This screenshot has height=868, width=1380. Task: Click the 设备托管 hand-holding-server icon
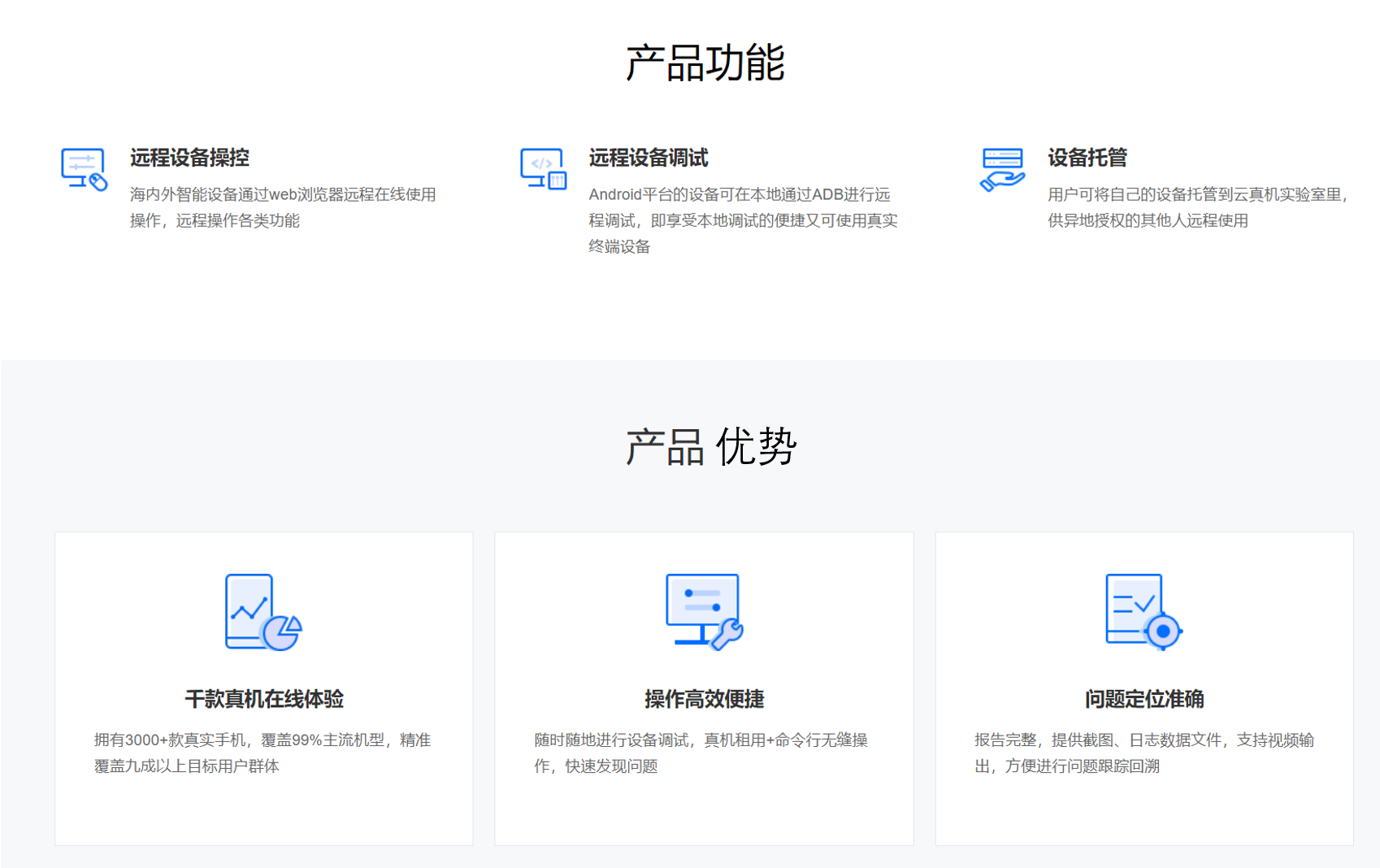pyautogui.click(x=1002, y=169)
